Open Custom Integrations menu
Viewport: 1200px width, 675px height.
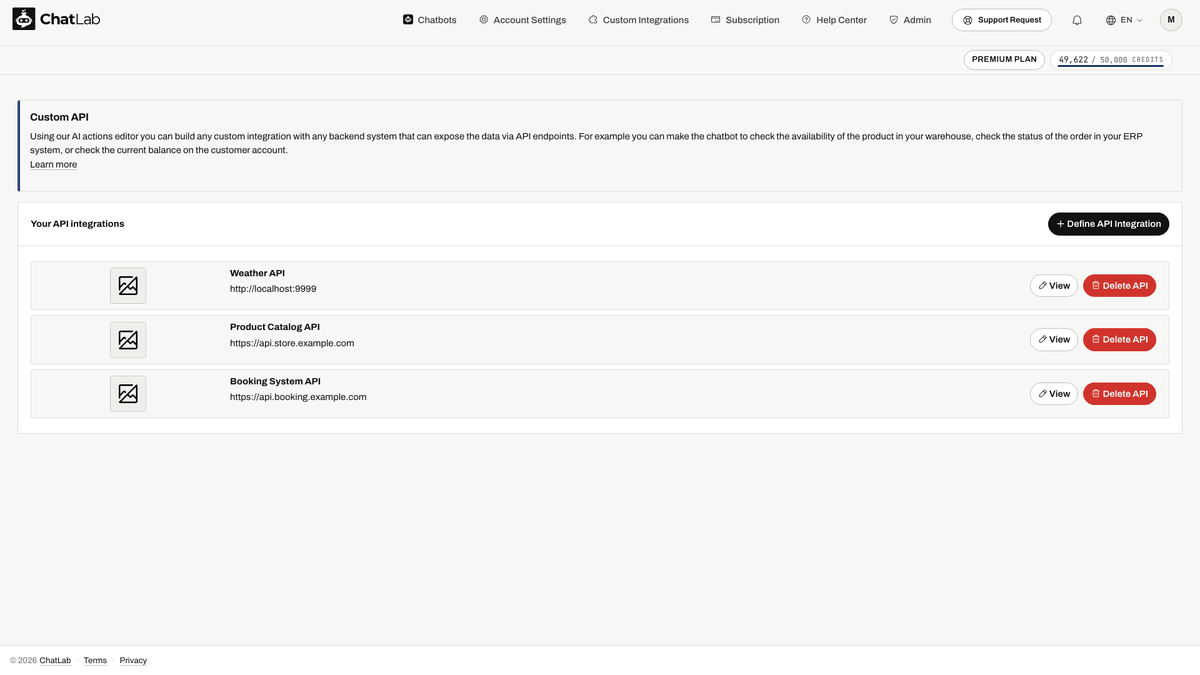[638, 20]
